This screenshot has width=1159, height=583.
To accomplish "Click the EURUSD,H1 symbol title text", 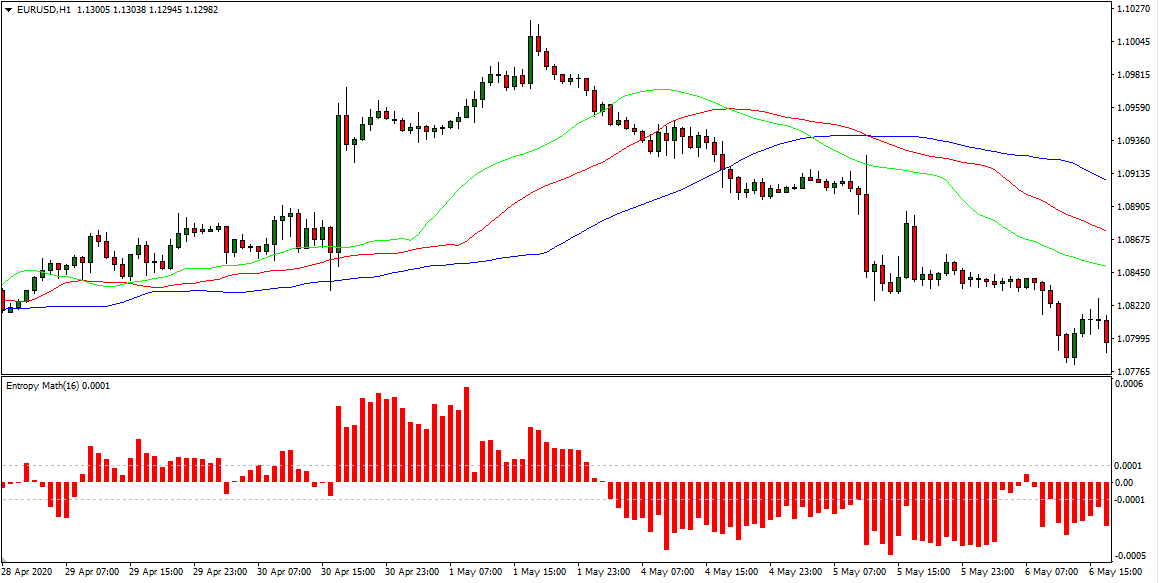I will coord(43,9).
